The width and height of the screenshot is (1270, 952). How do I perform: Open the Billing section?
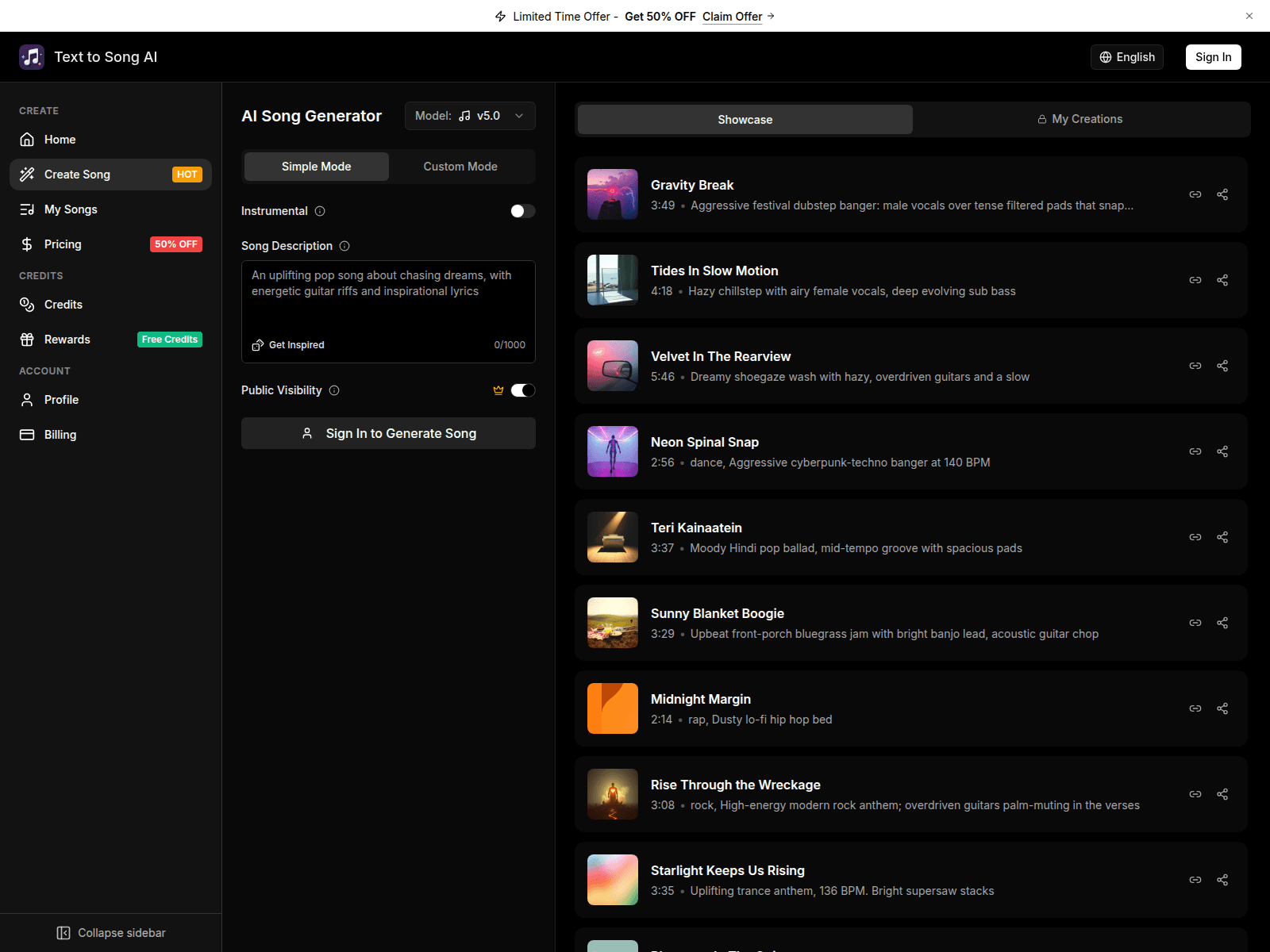click(x=60, y=434)
